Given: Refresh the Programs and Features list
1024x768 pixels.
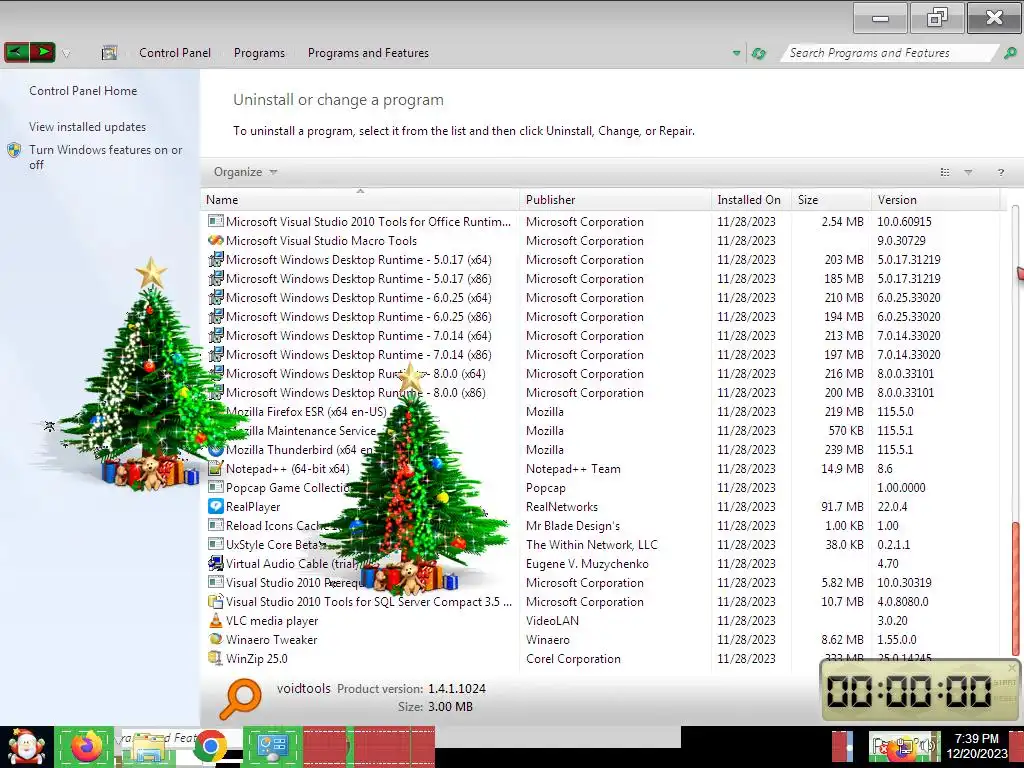Looking at the screenshot, I should tap(759, 53).
